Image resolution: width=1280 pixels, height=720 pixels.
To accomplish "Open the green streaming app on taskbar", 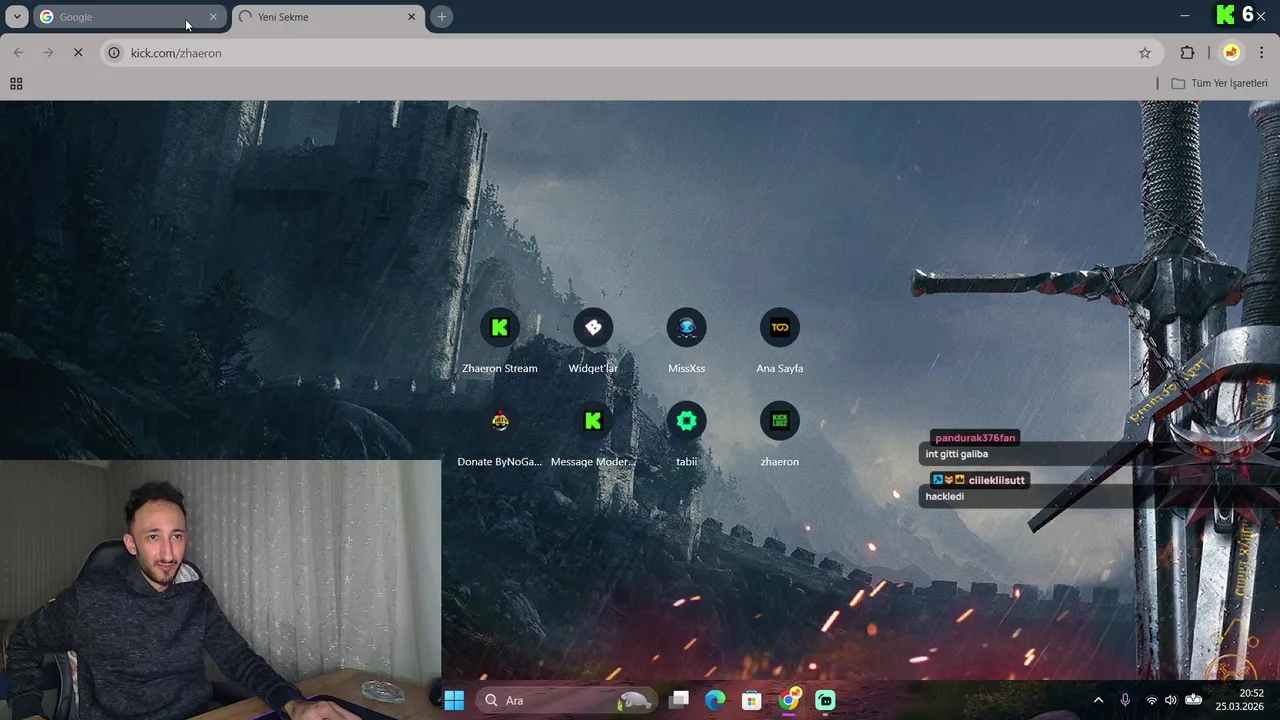I will [826, 700].
